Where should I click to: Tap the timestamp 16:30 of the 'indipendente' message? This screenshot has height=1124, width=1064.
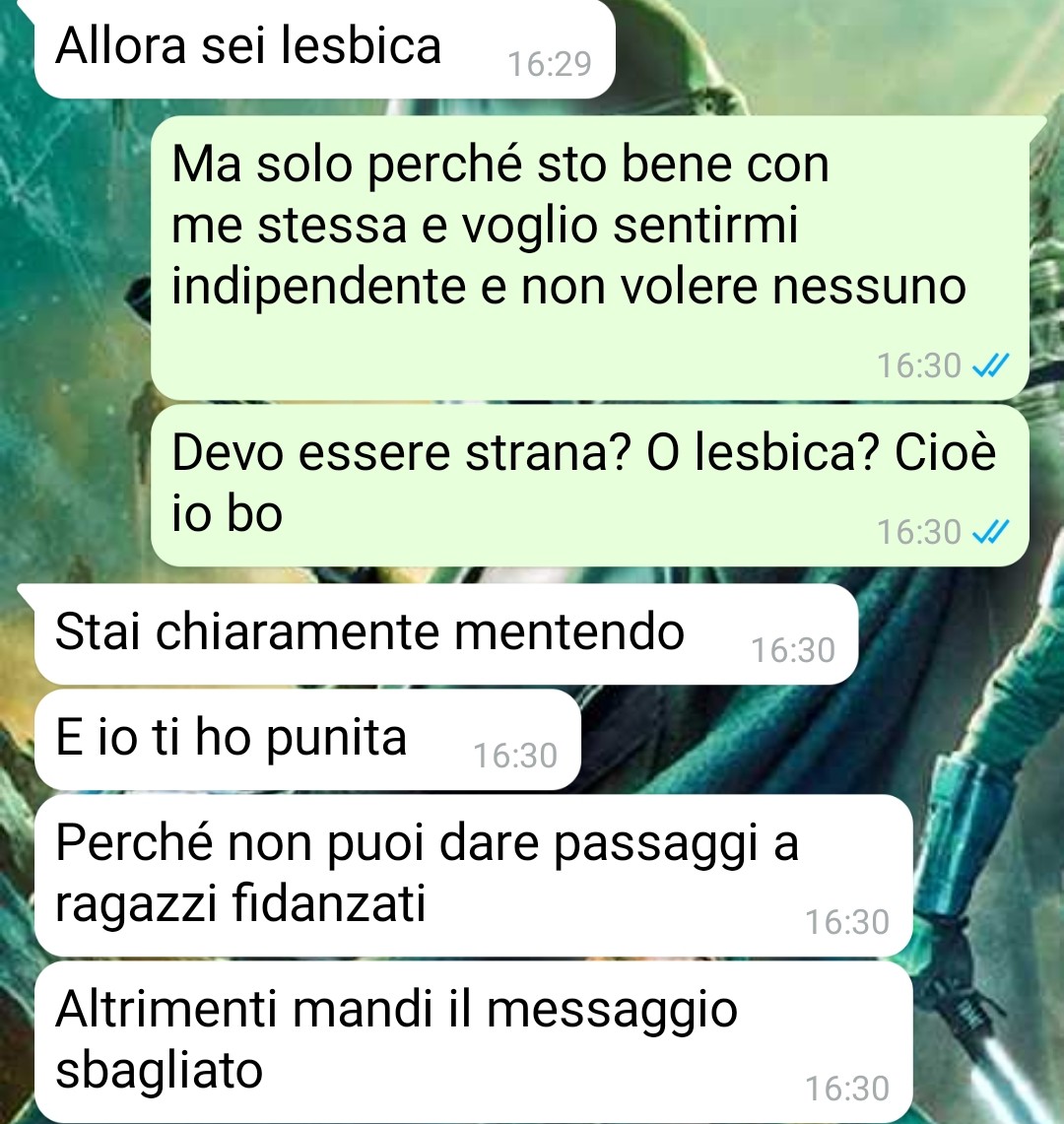(x=919, y=365)
